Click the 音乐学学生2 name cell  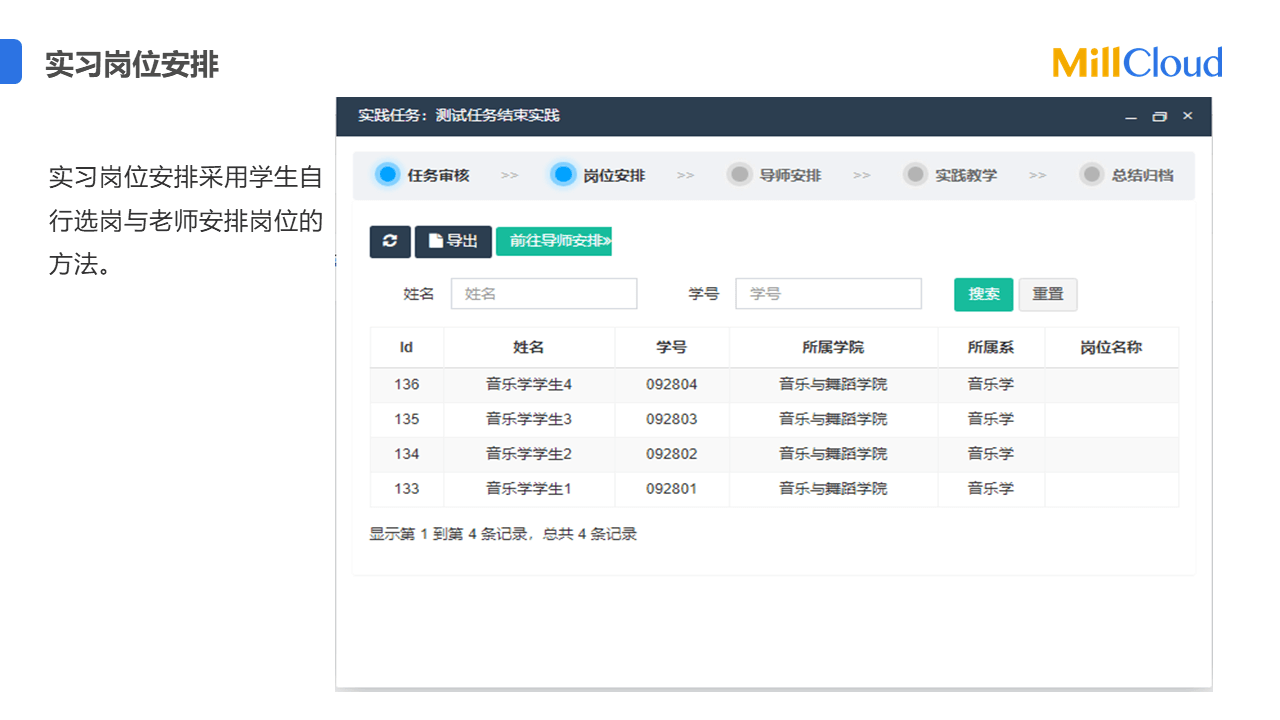(529, 454)
